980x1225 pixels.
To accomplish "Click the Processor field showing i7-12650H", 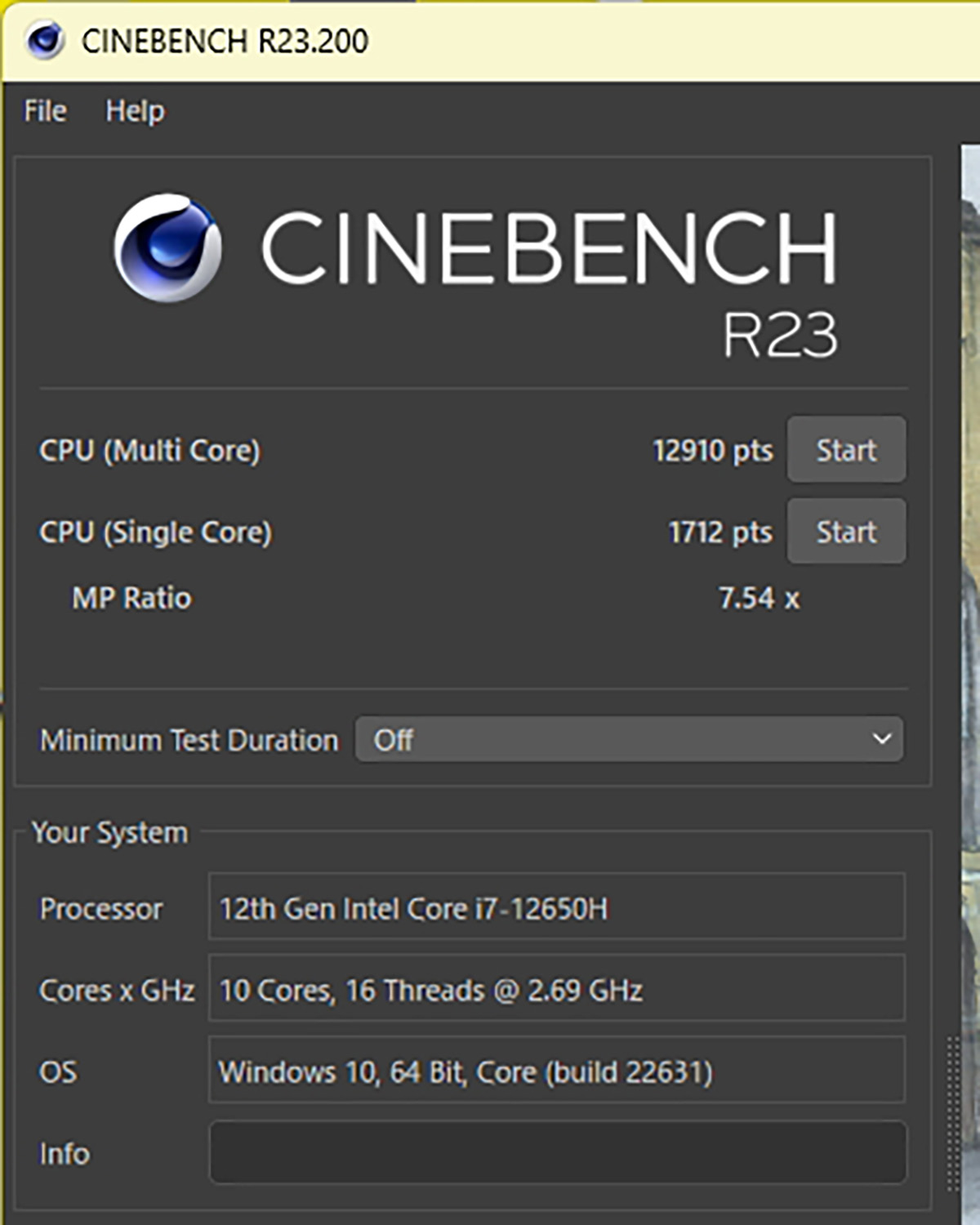I will 556,908.
